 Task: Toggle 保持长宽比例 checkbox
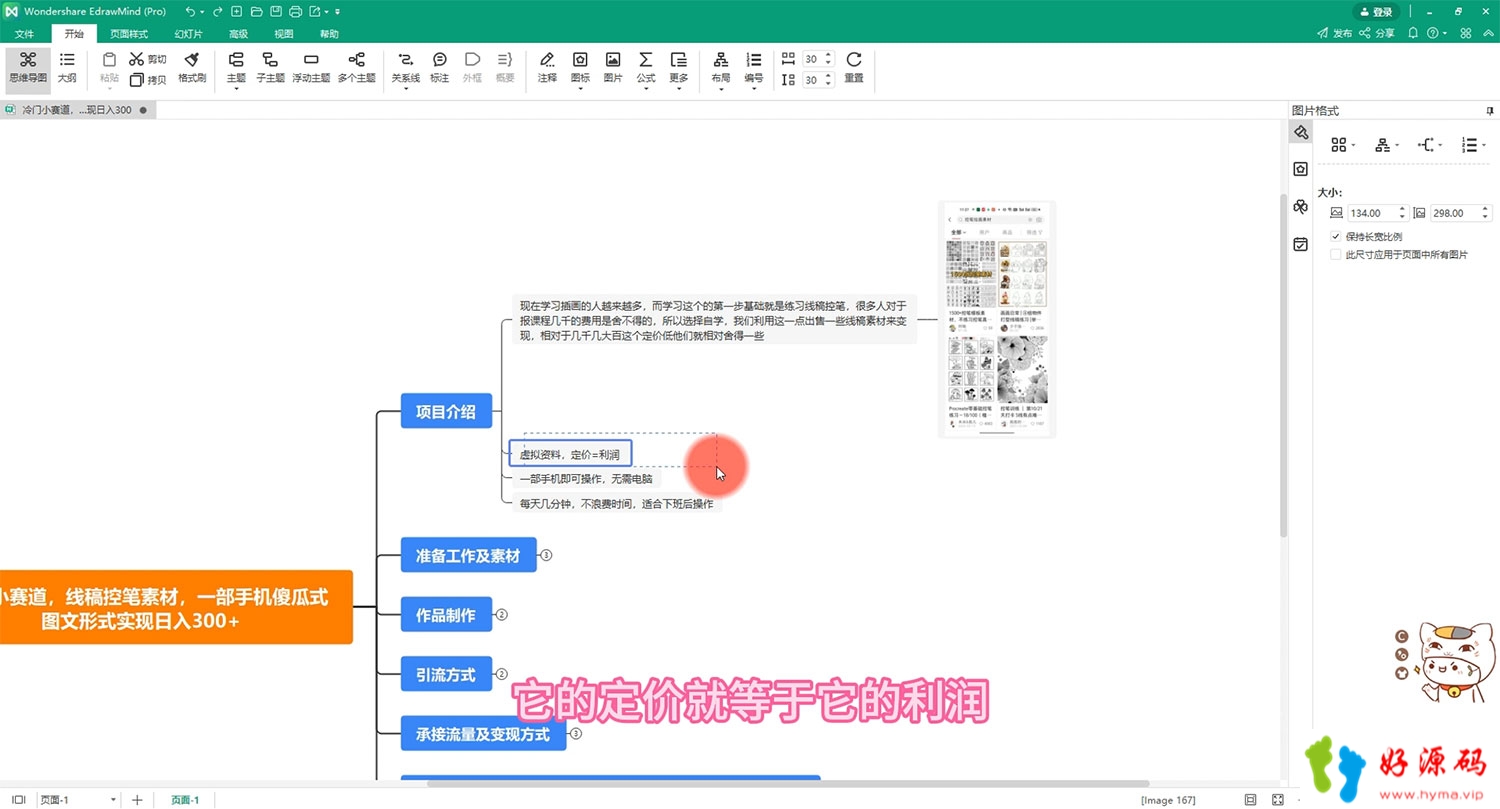pyautogui.click(x=1335, y=237)
